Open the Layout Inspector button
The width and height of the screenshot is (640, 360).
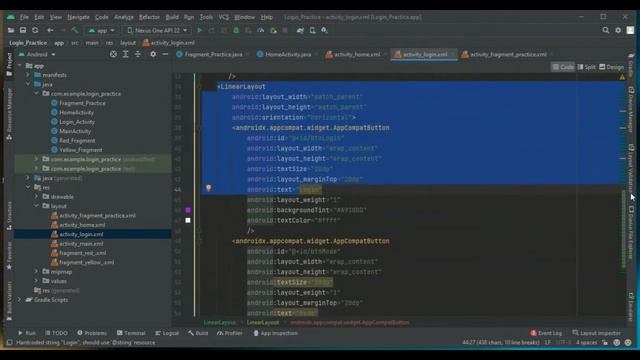point(597,333)
